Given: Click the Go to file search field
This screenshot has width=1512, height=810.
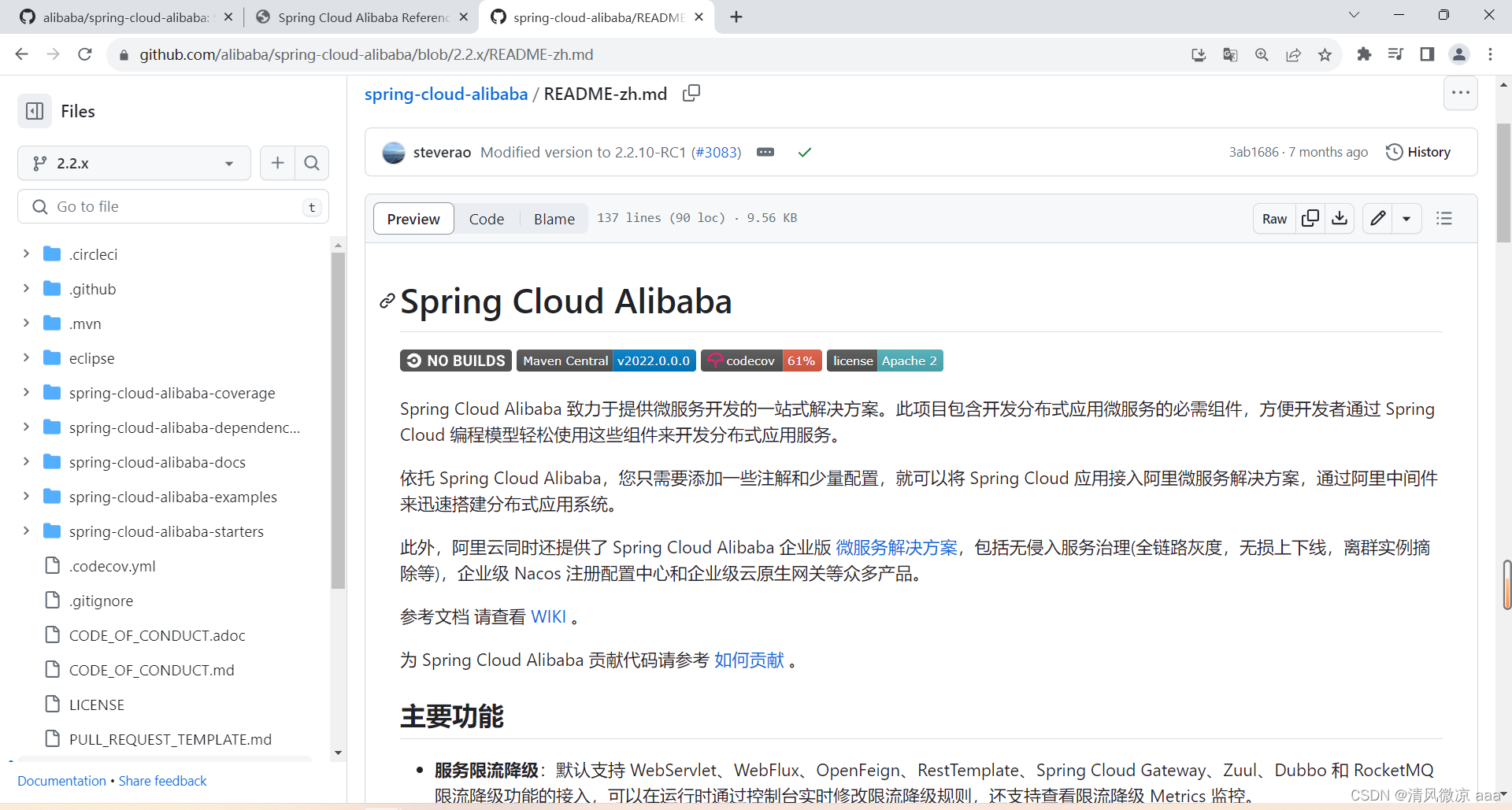Looking at the screenshot, I should (x=173, y=206).
